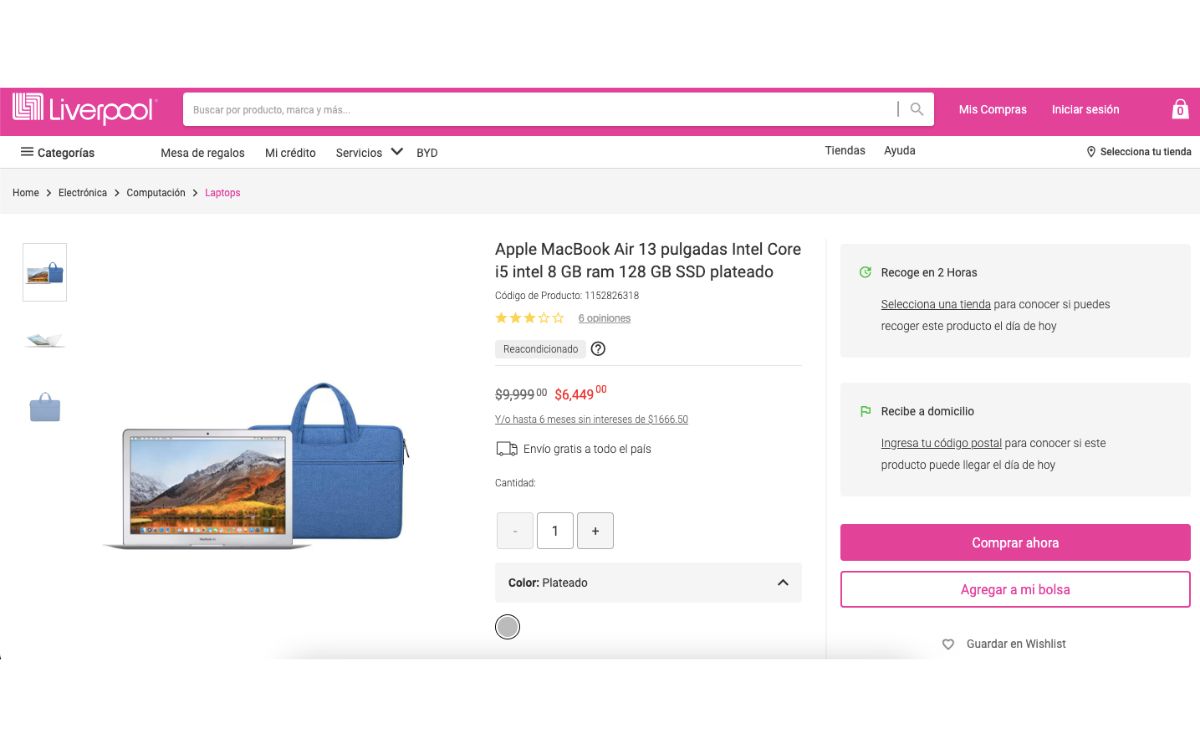The image size is (1200, 747).
Task: Decrease quantity with the minus button
Action: click(x=515, y=531)
